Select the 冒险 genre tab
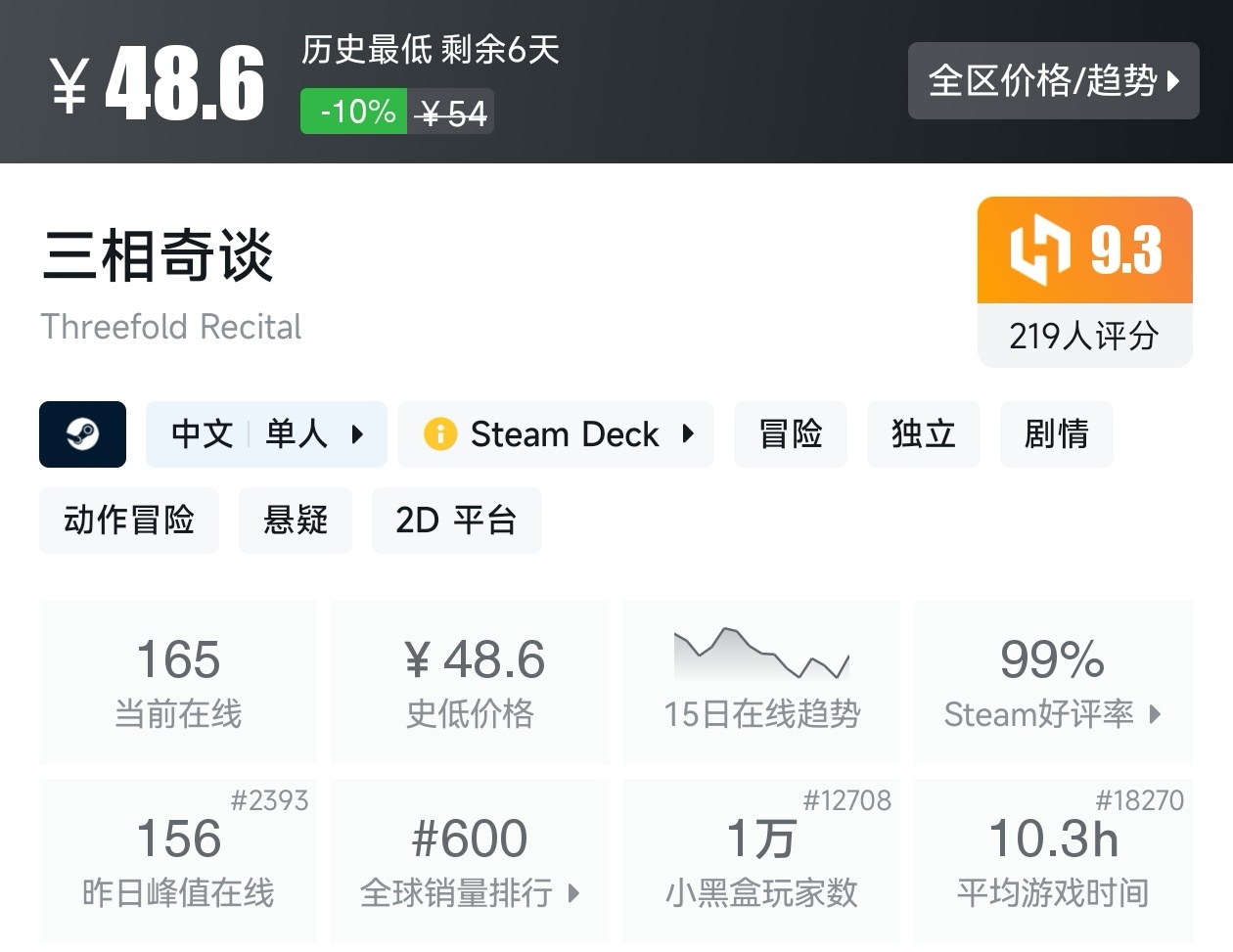The image size is (1233, 952). tap(790, 434)
